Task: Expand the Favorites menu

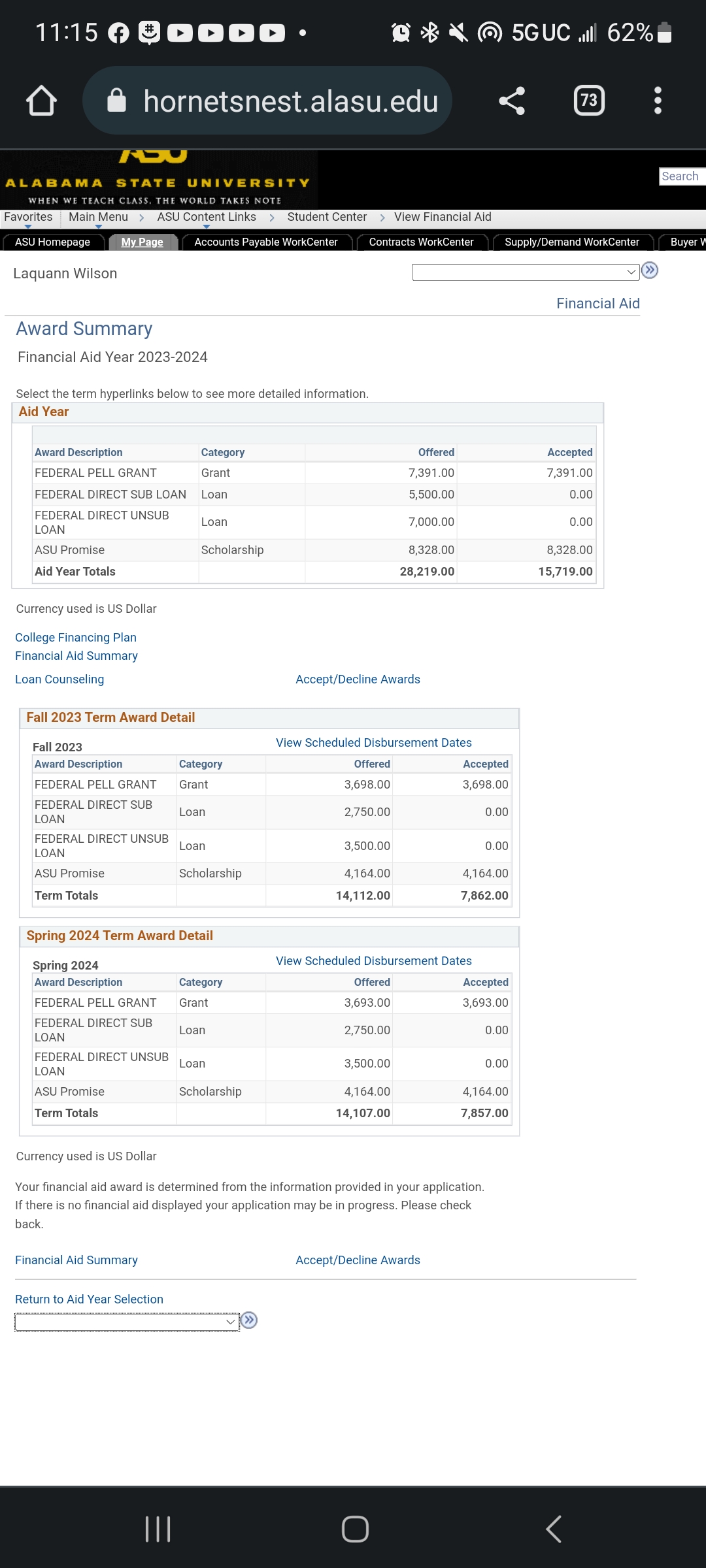Action: [x=28, y=218]
